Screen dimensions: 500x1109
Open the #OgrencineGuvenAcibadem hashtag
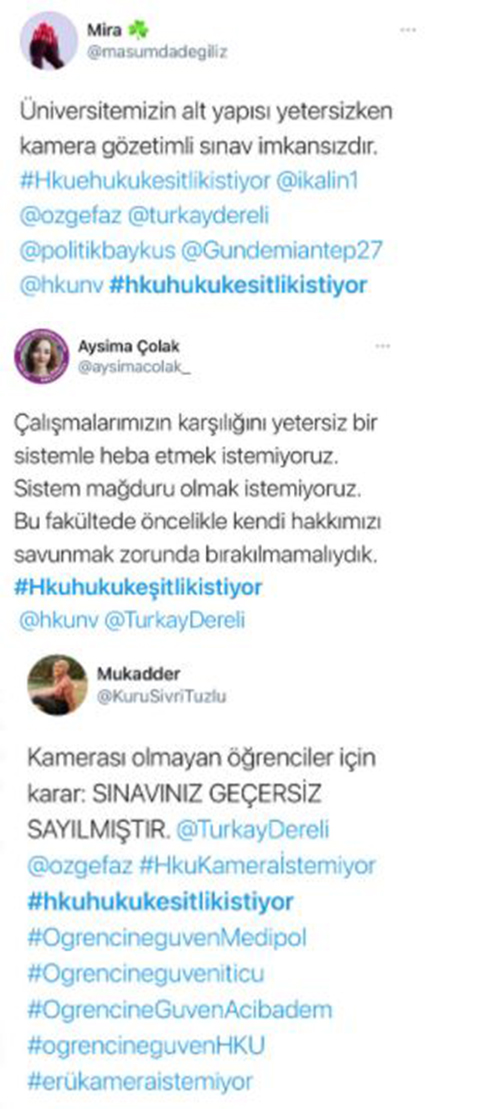tap(180, 1009)
